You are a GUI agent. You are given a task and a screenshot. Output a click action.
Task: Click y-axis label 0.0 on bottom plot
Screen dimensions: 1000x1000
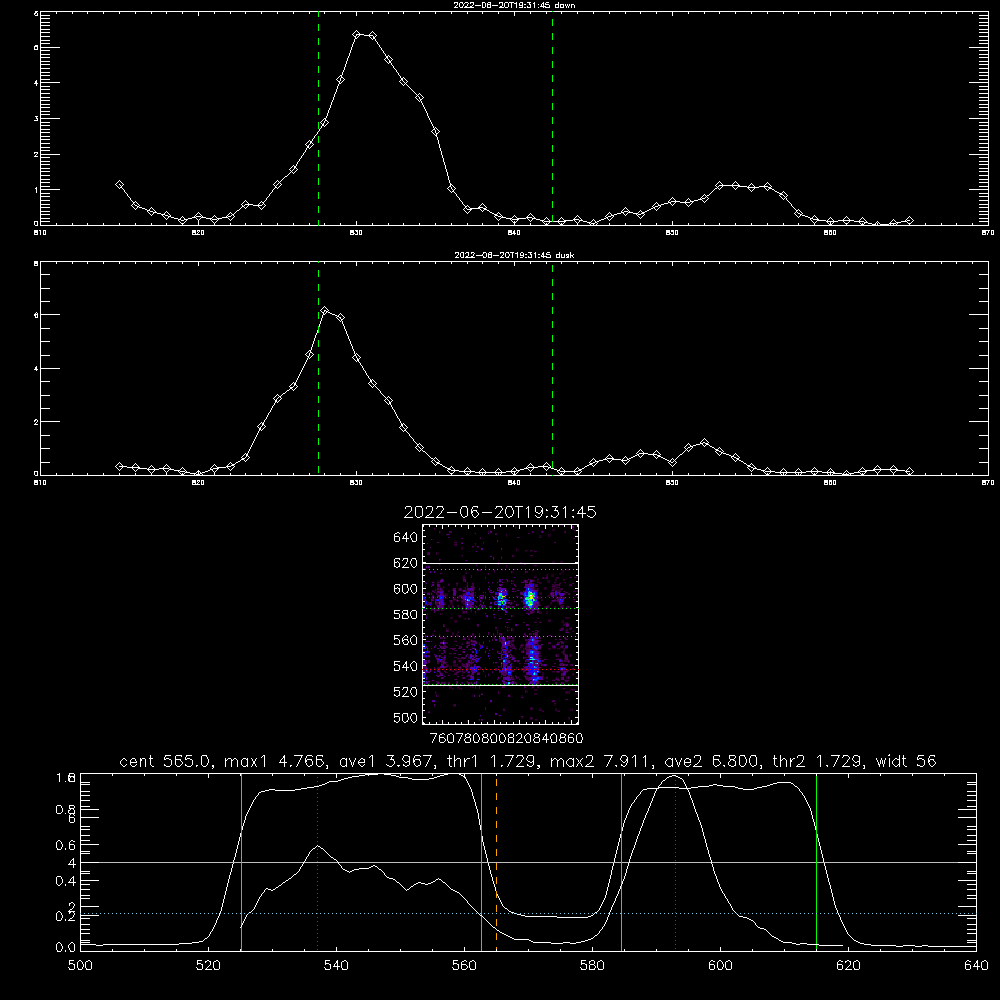click(x=66, y=948)
